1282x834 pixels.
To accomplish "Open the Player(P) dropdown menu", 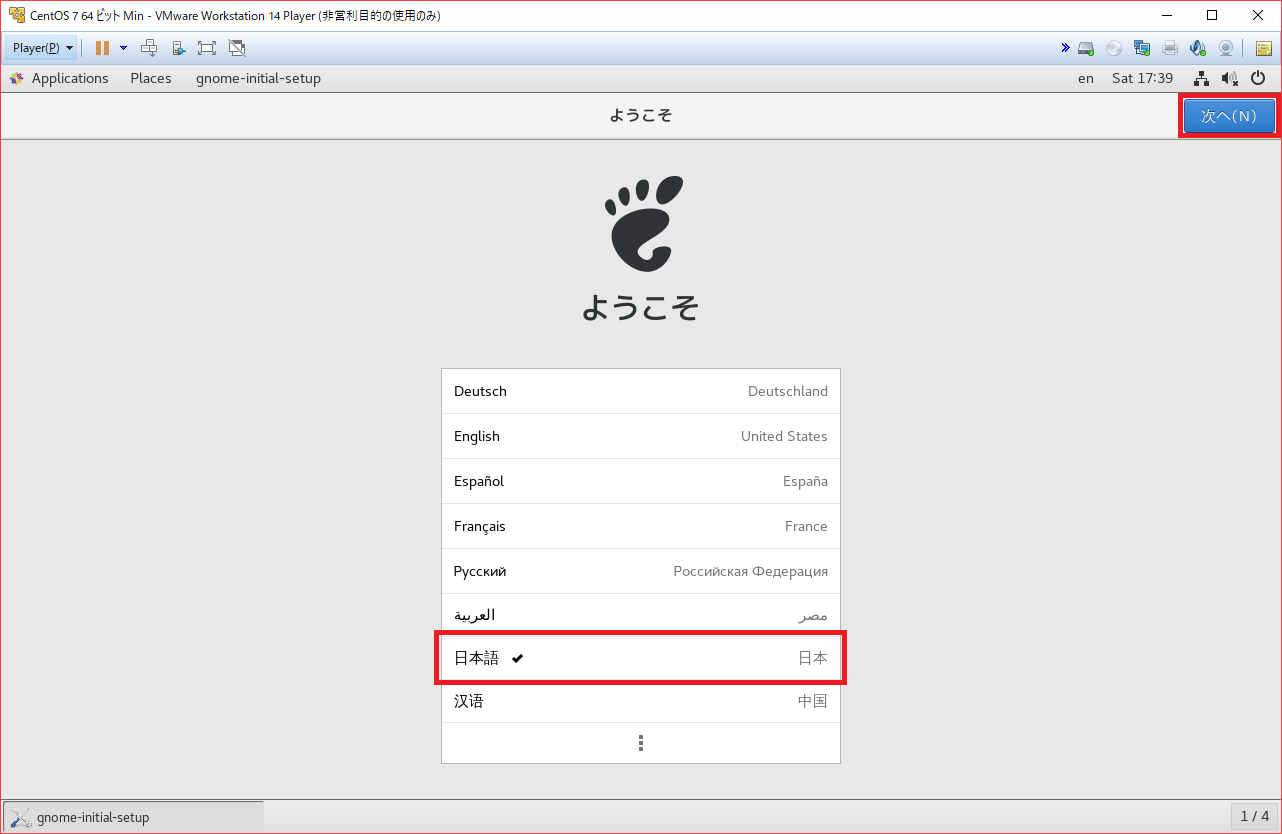I will 42,47.
